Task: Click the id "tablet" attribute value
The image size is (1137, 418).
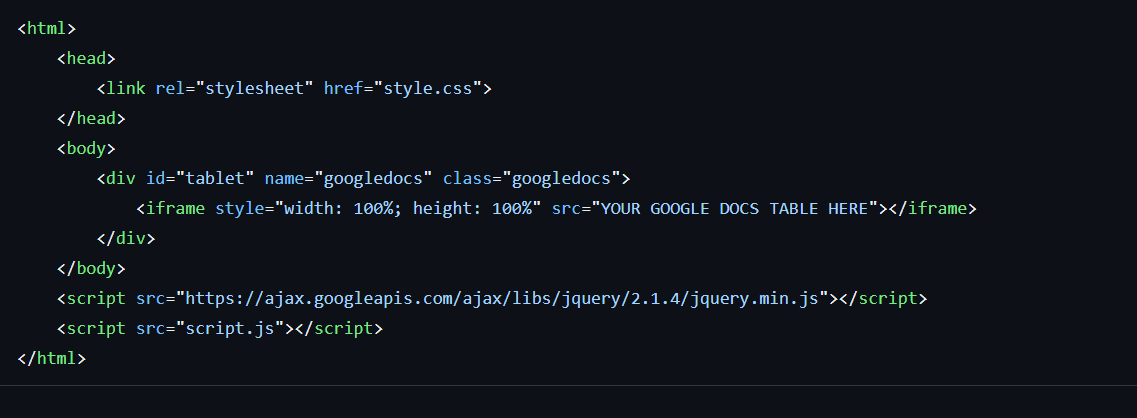Action: [x=215, y=179]
